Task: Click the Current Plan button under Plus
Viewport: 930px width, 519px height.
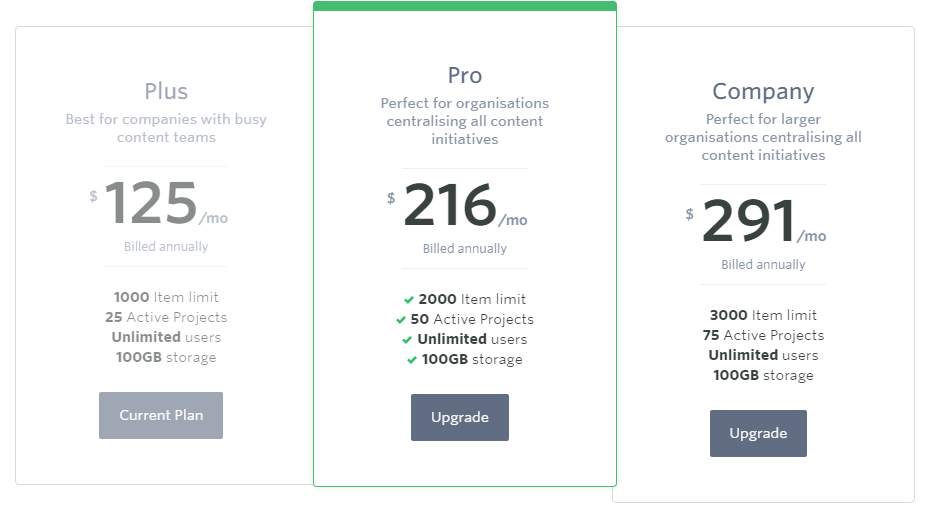Action: (161, 415)
